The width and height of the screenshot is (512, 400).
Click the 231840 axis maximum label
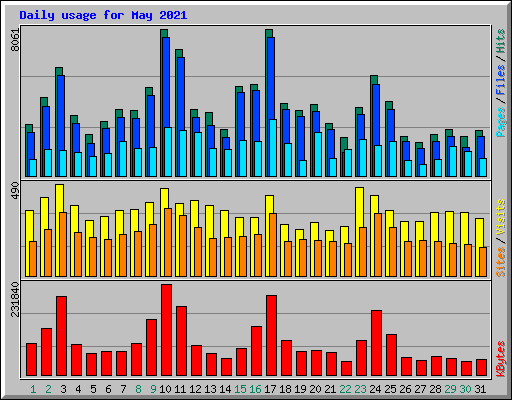(x=15, y=299)
